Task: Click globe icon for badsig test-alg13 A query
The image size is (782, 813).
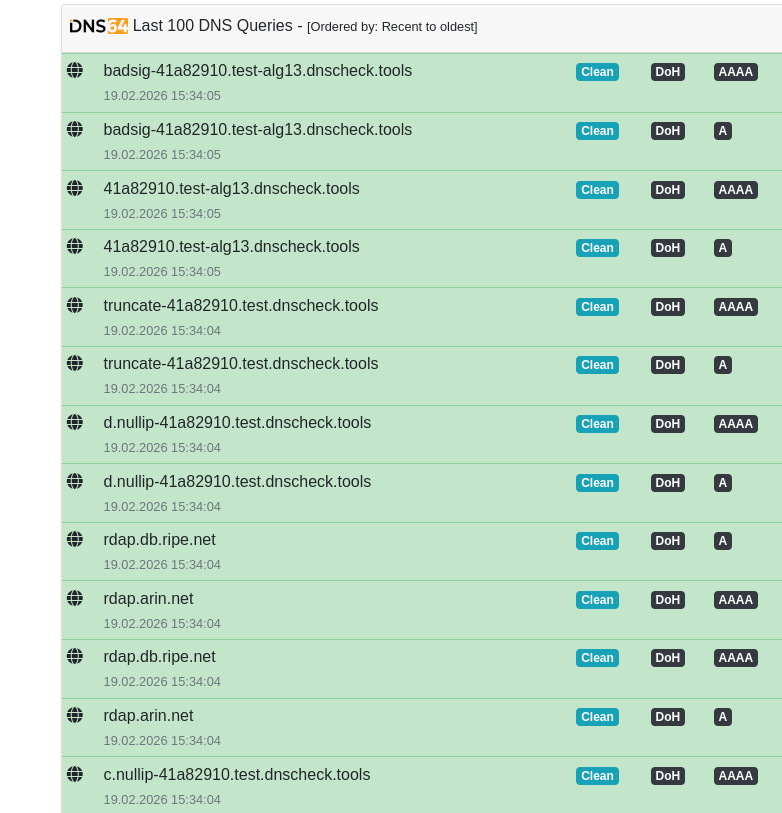Action: 75,129
